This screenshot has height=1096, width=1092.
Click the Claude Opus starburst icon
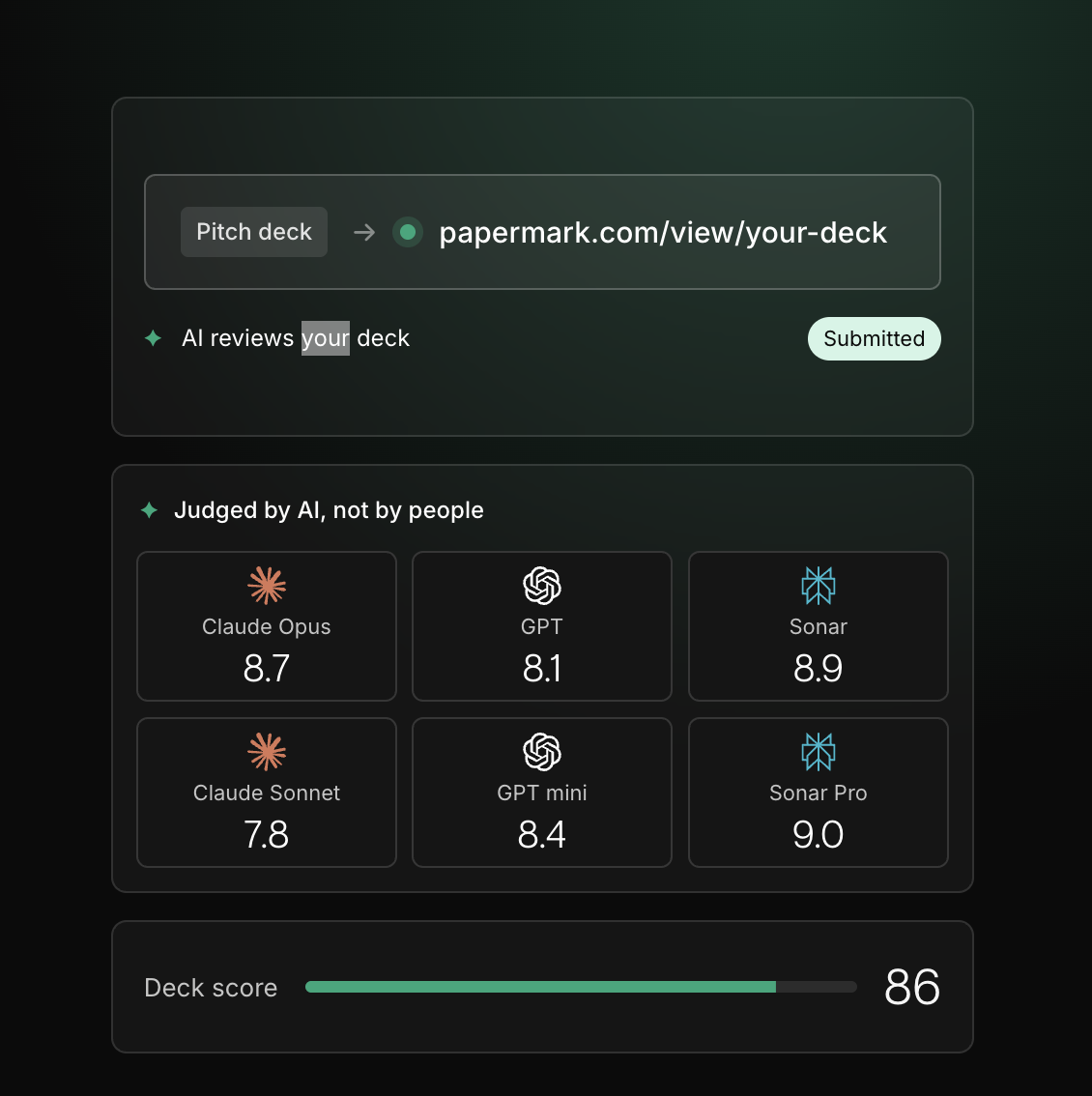click(x=267, y=585)
